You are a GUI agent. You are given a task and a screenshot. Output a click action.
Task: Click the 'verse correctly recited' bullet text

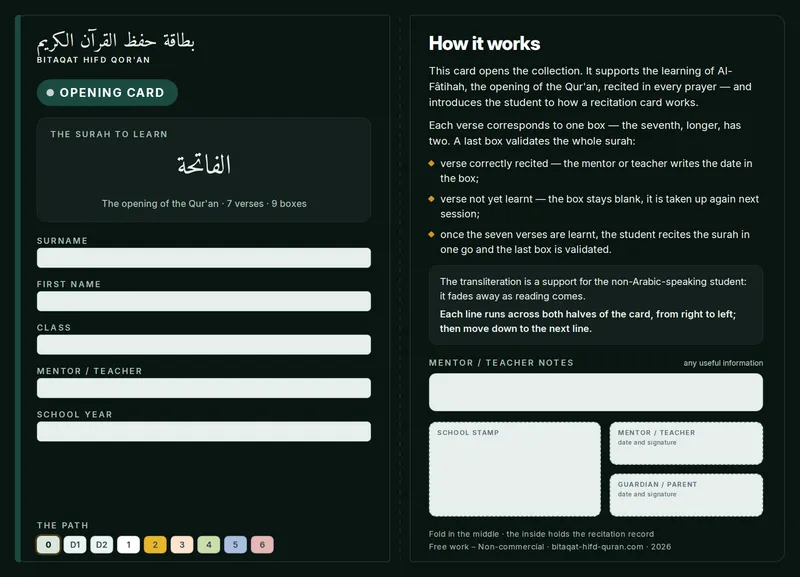point(596,170)
